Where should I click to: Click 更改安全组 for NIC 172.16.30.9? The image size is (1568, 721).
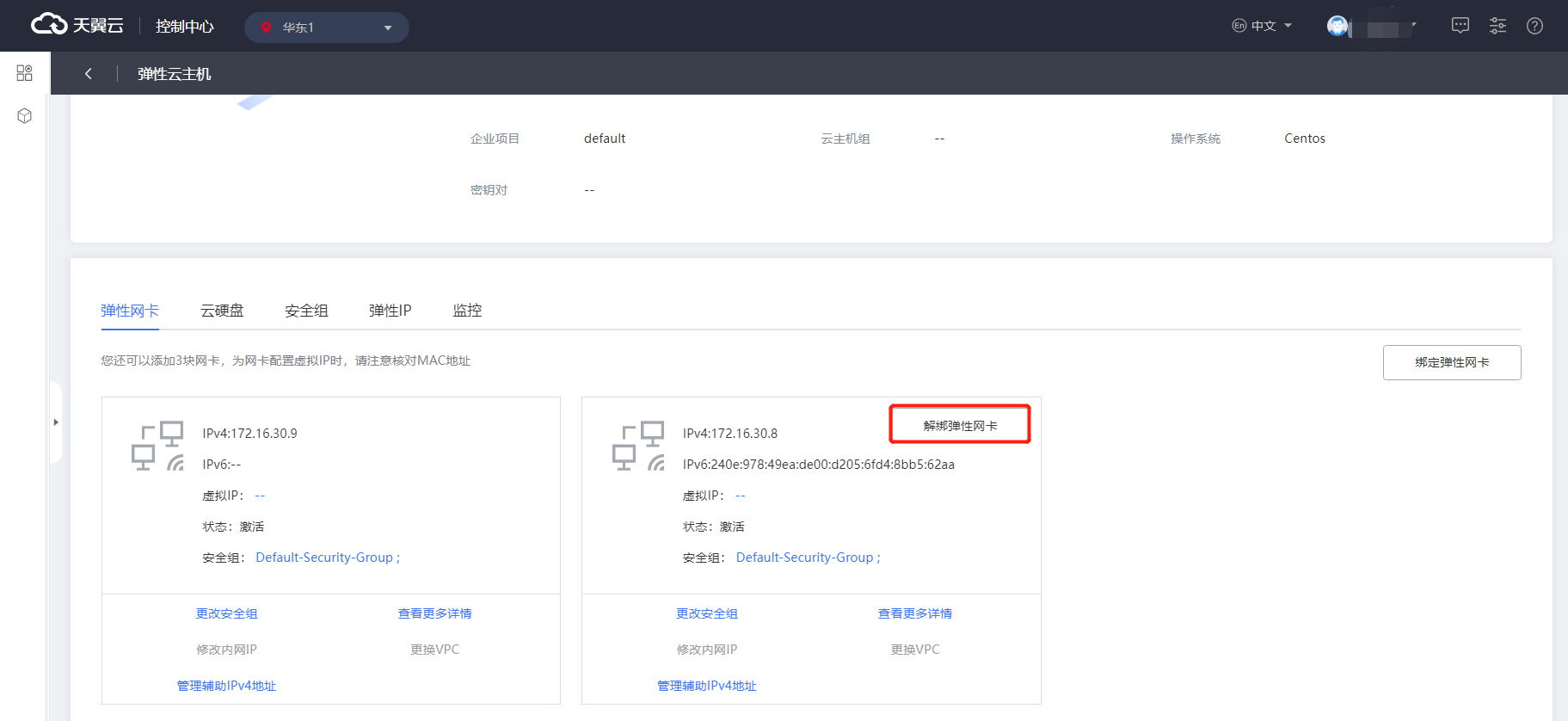pyautogui.click(x=226, y=613)
